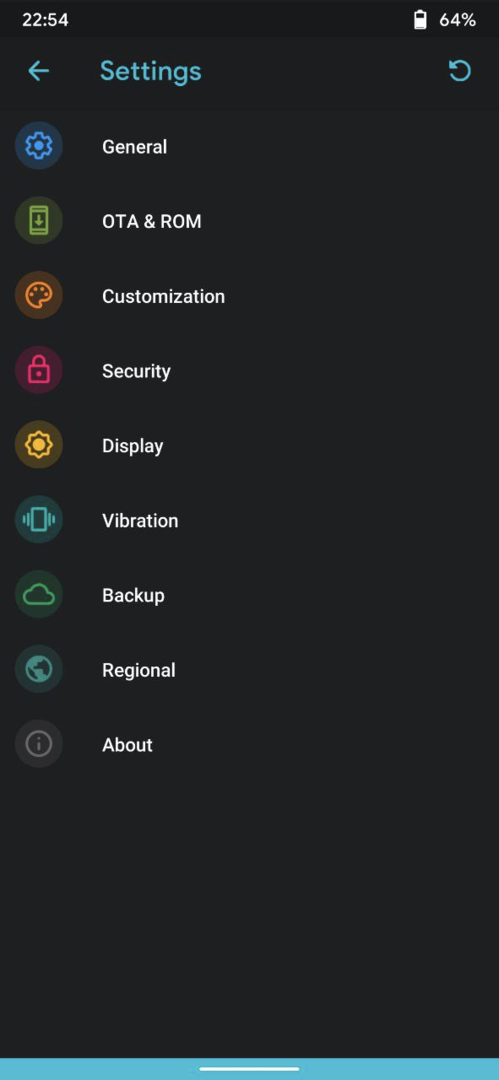Click the globe Regional icon
The height and width of the screenshot is (1080, 499).
pos(39,669)
